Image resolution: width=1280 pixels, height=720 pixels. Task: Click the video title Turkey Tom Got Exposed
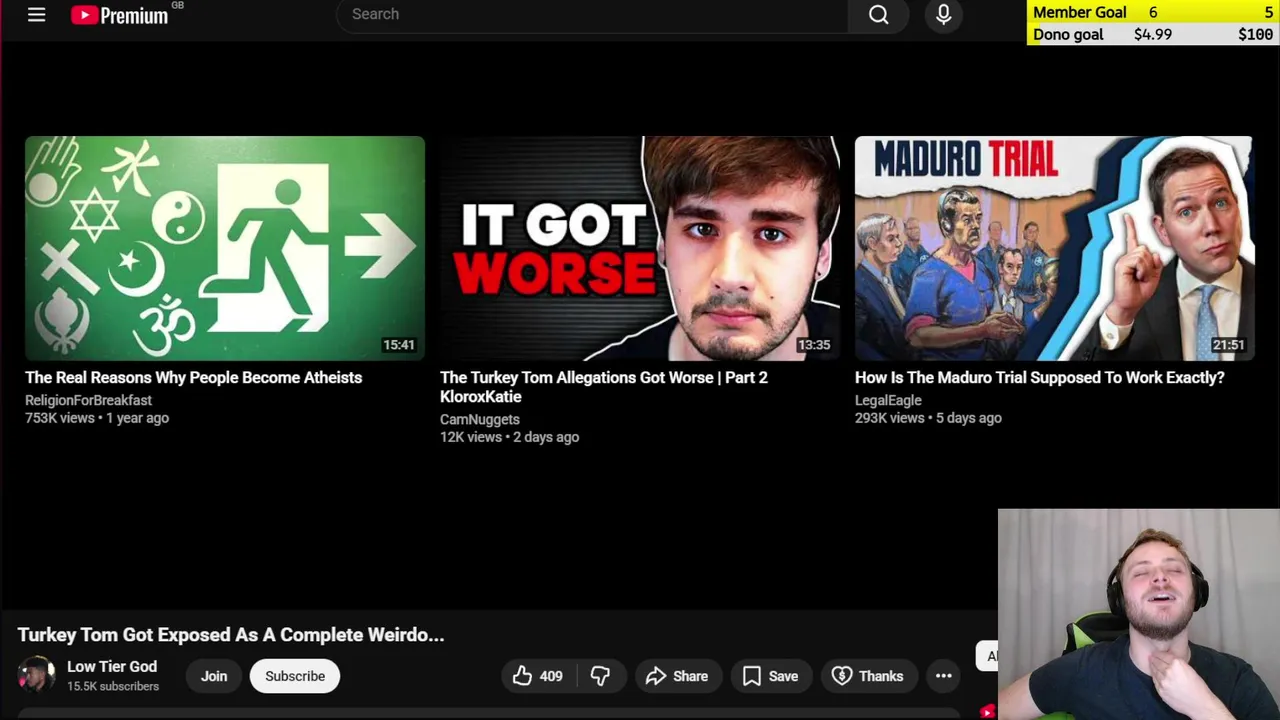[231, 635]
